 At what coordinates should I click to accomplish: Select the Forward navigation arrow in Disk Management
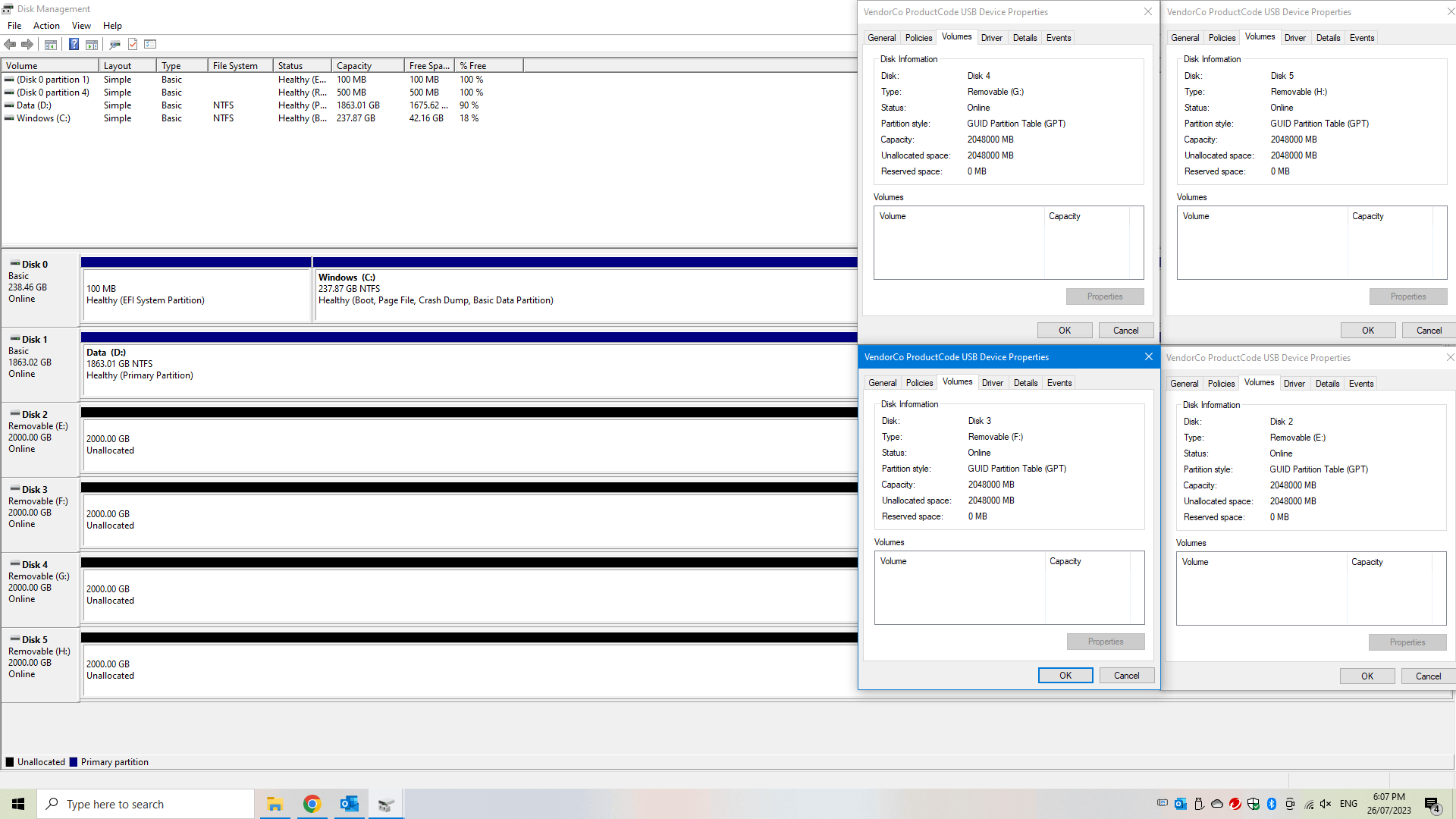[x=28, y=44]
